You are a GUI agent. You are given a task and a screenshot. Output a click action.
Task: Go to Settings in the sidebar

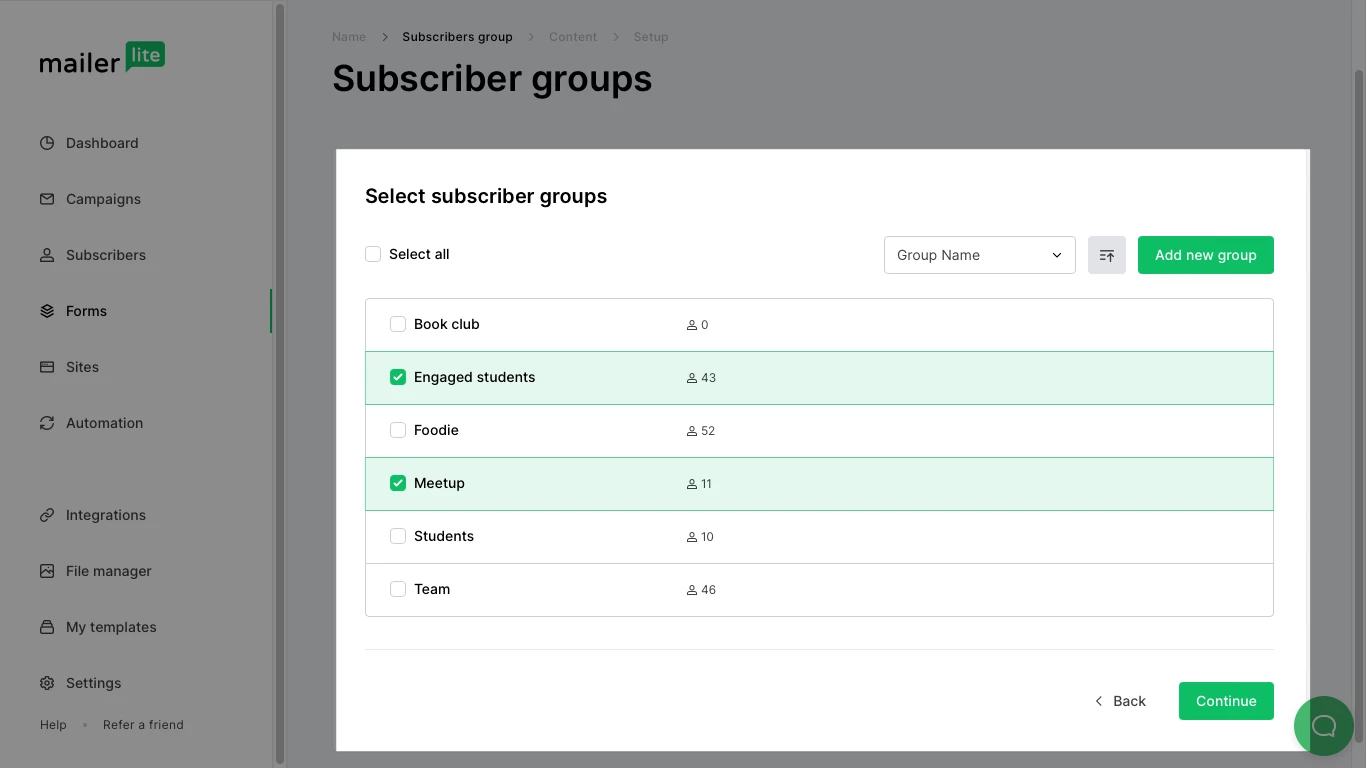pos(93,683)
